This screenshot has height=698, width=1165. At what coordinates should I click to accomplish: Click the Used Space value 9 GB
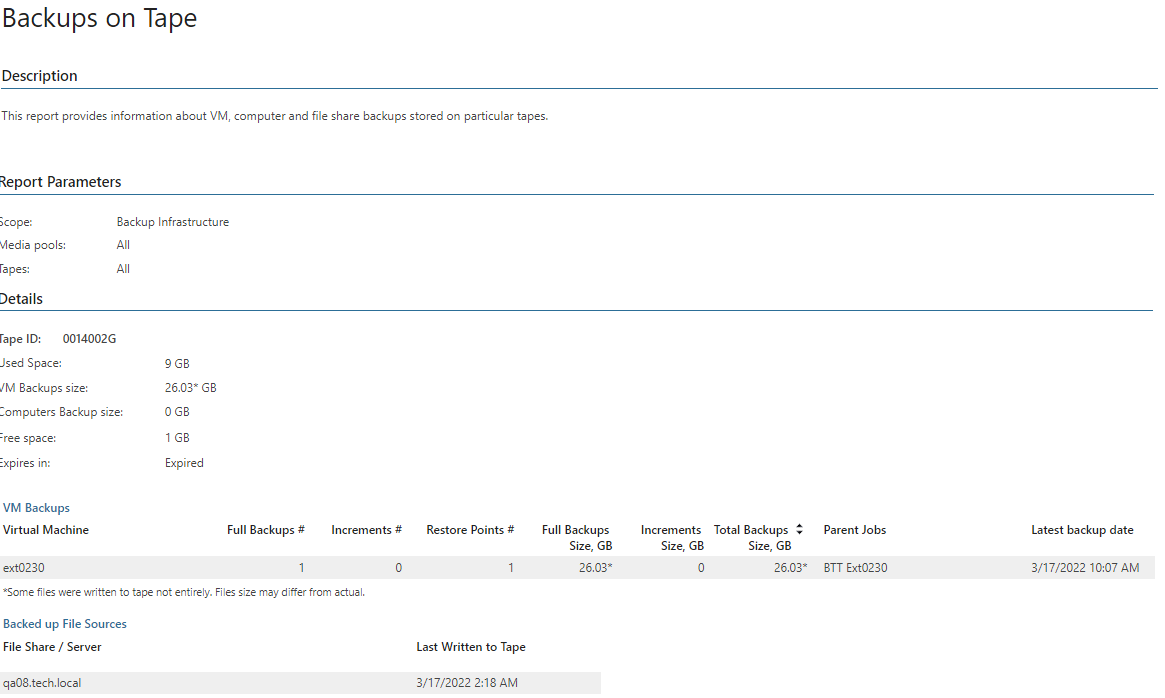[x=177, y=363]
